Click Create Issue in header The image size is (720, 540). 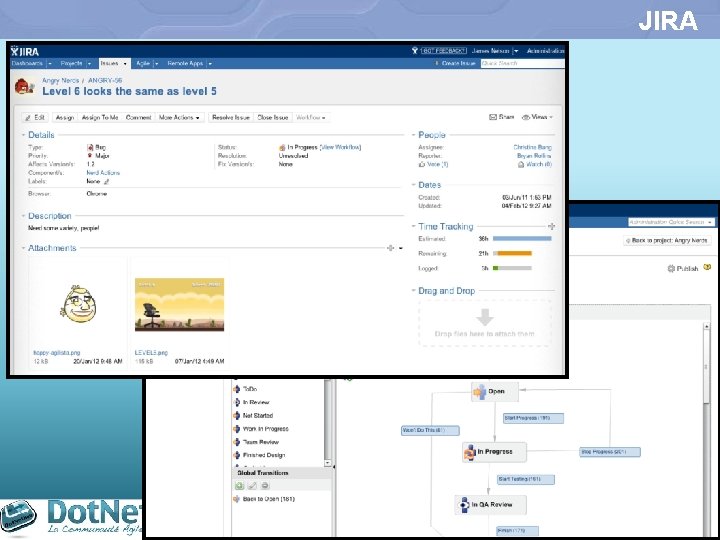coord(455,63)
